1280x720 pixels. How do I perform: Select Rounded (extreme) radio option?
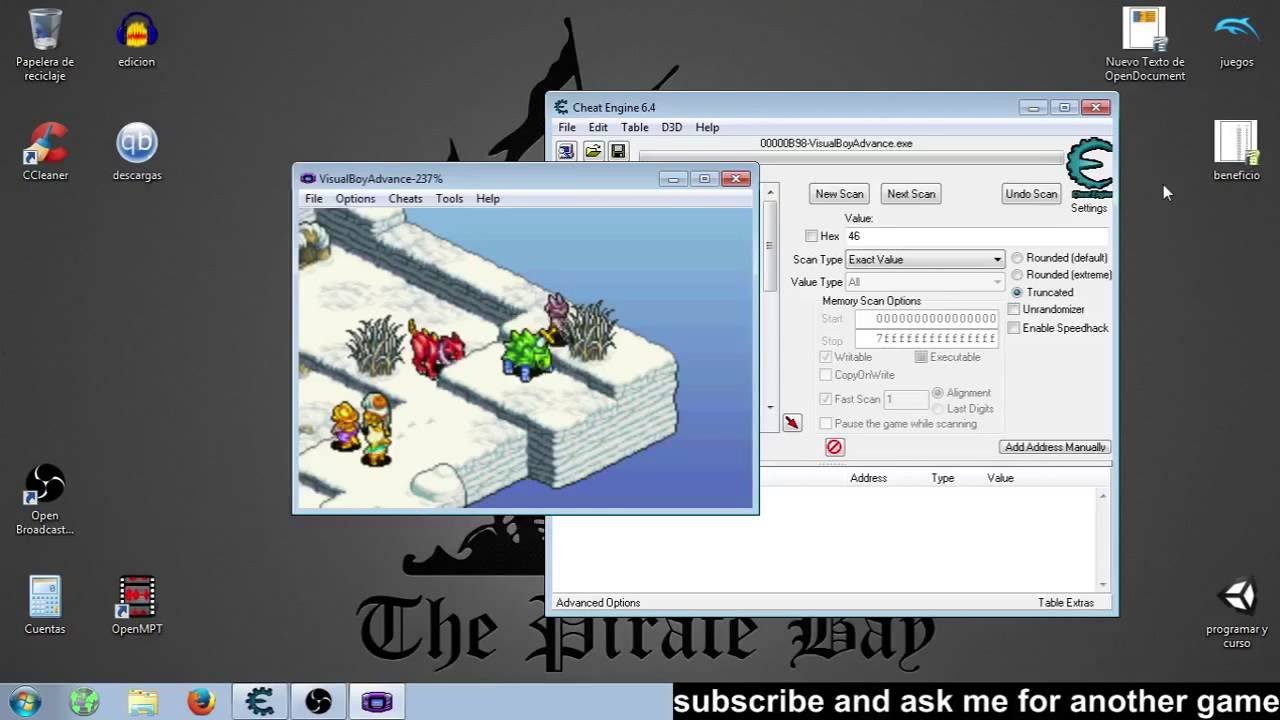tap(1017, 275)
